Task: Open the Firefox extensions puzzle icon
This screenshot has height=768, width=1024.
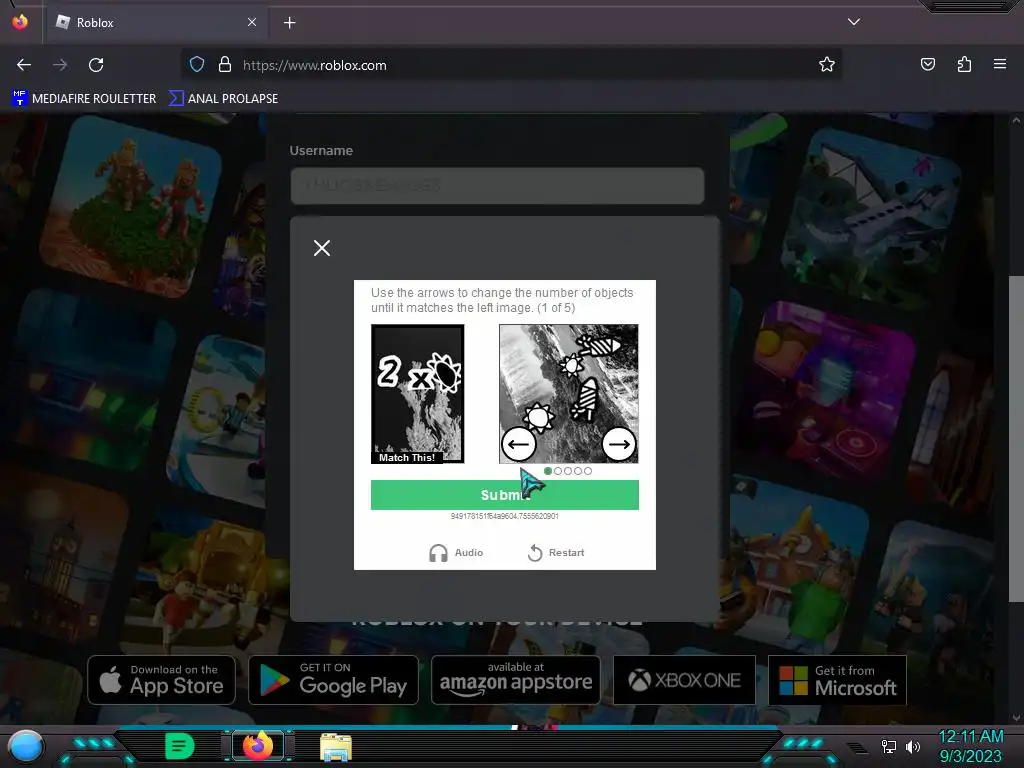Action: coord(964,64)
